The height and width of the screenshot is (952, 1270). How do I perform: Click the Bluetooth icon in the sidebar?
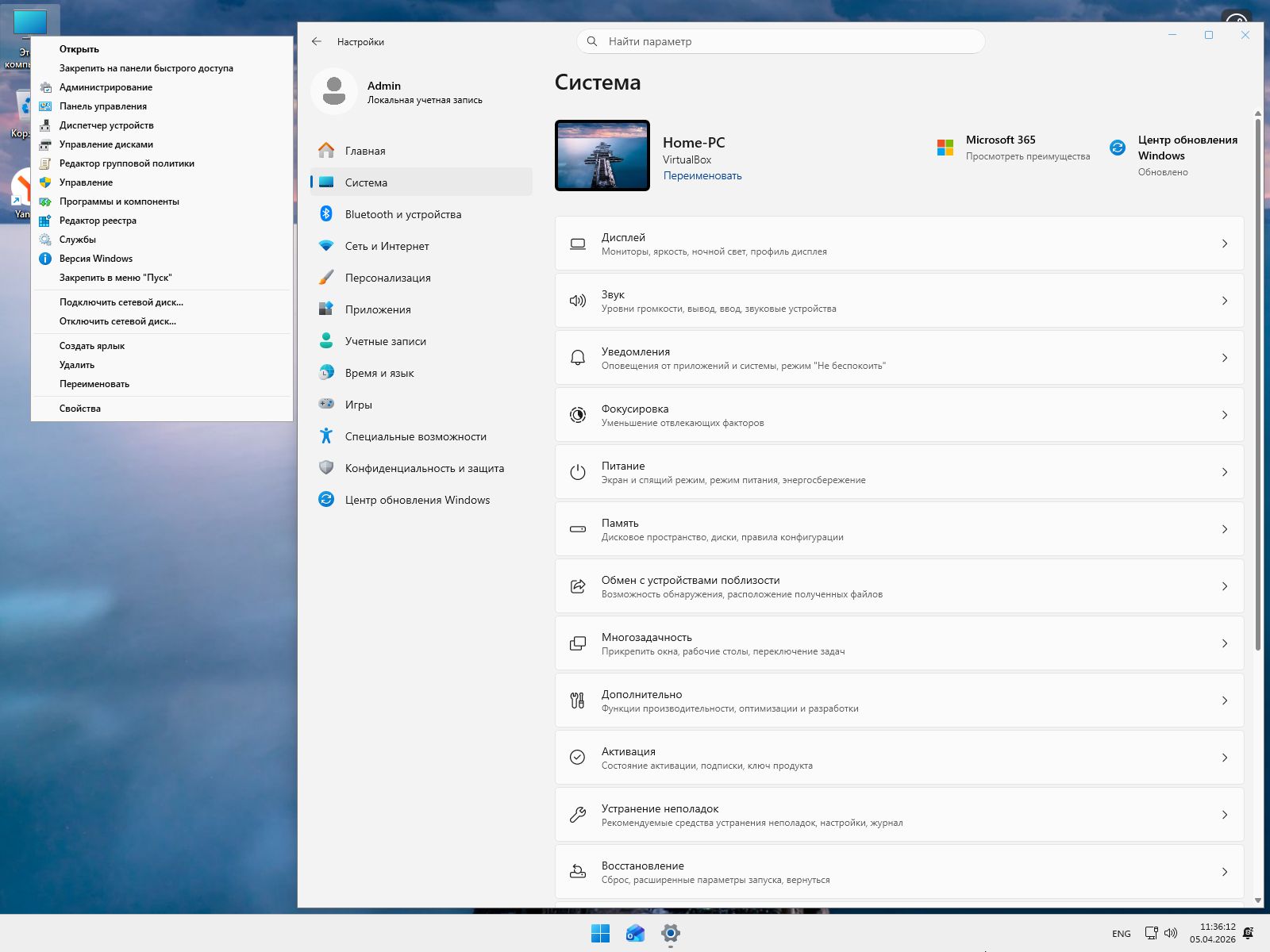(325, 214)
